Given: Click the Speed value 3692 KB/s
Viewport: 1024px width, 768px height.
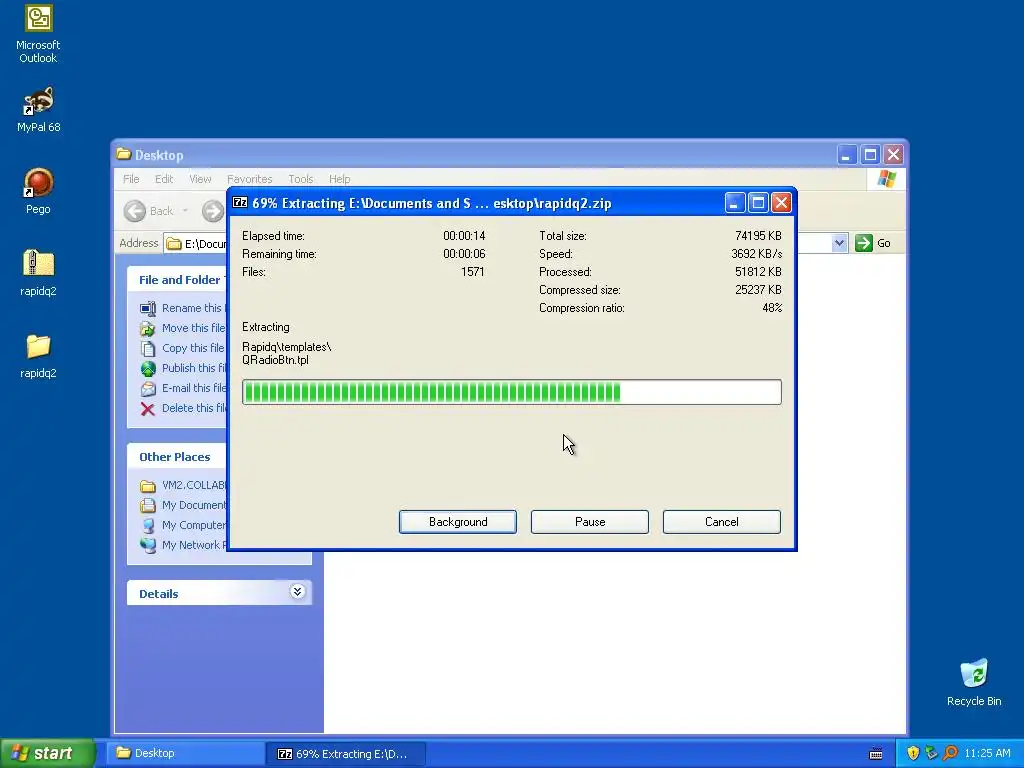Looking at the screenshot, I should 756,254.
